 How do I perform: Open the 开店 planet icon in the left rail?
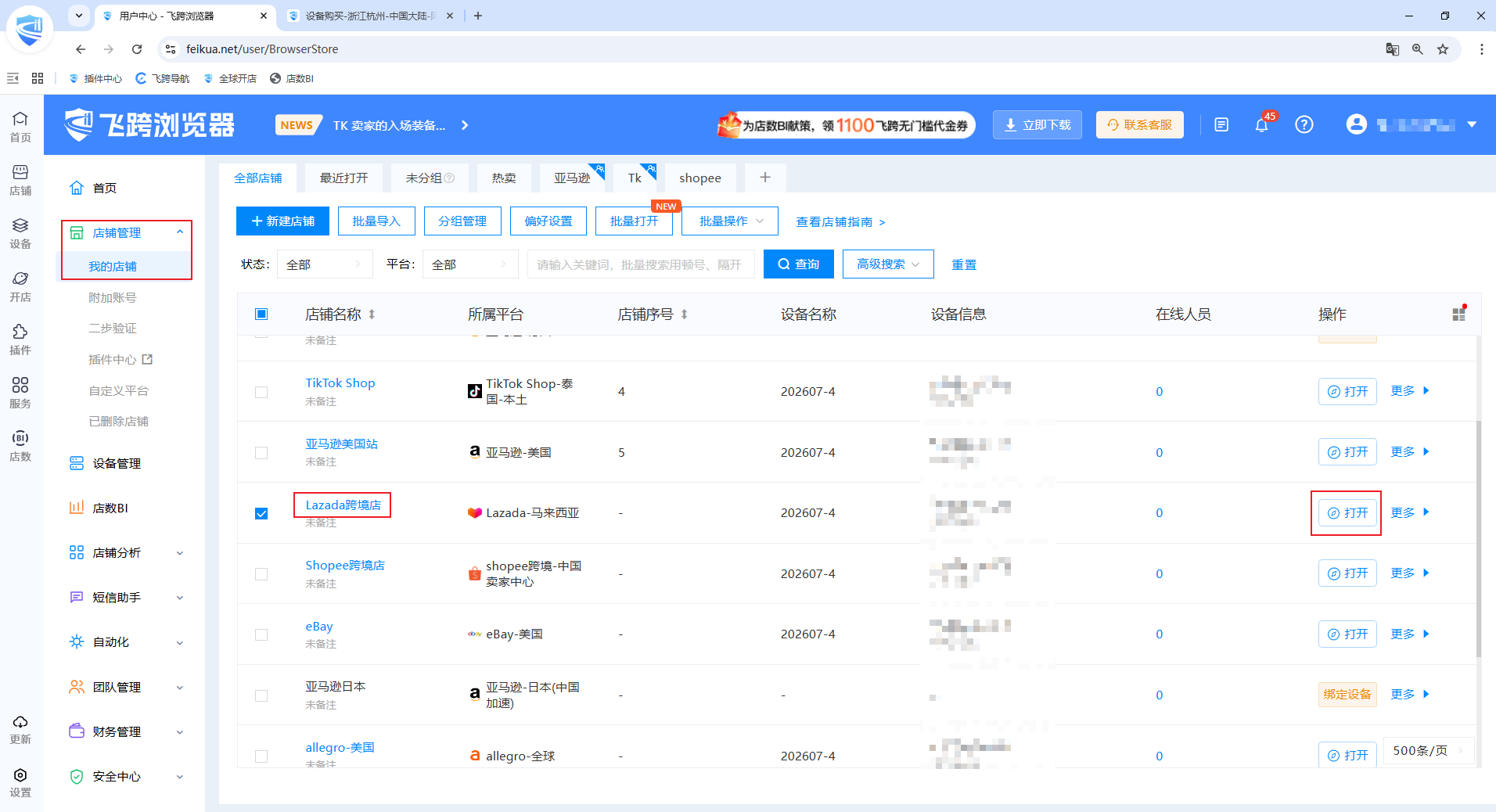[x=20, y=286]
